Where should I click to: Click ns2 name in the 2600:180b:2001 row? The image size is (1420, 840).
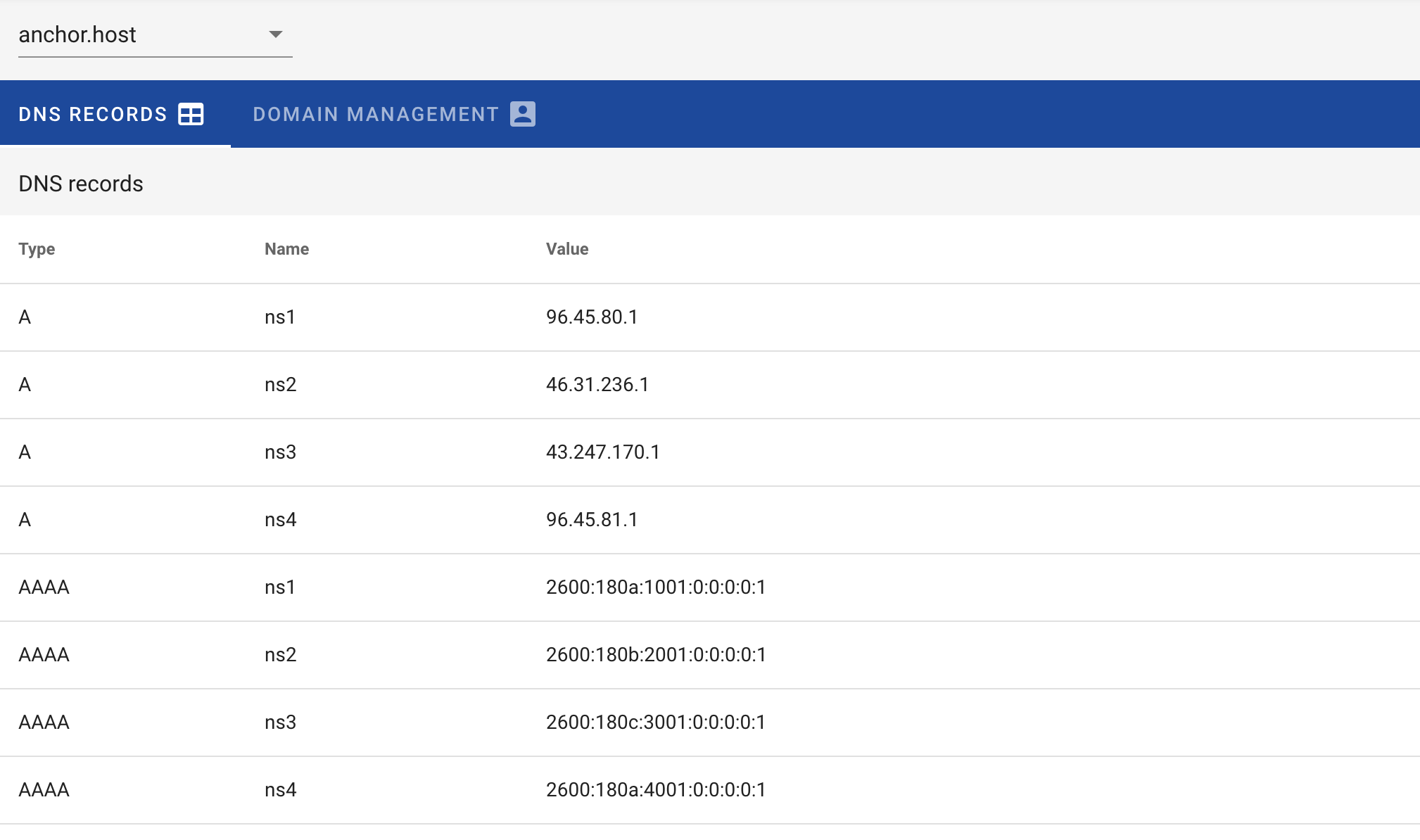click(281, 655)
